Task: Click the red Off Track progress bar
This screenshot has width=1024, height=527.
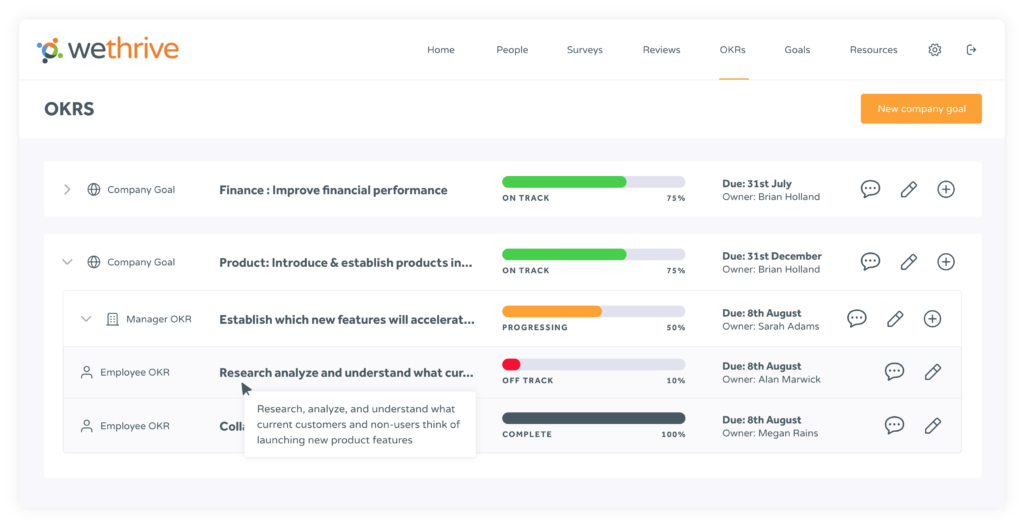Action: 593,365
